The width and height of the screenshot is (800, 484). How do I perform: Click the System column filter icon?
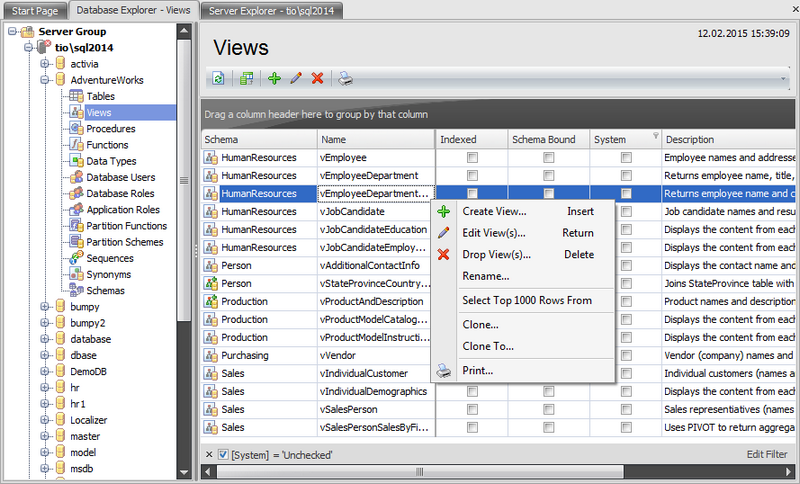point(655,137)
